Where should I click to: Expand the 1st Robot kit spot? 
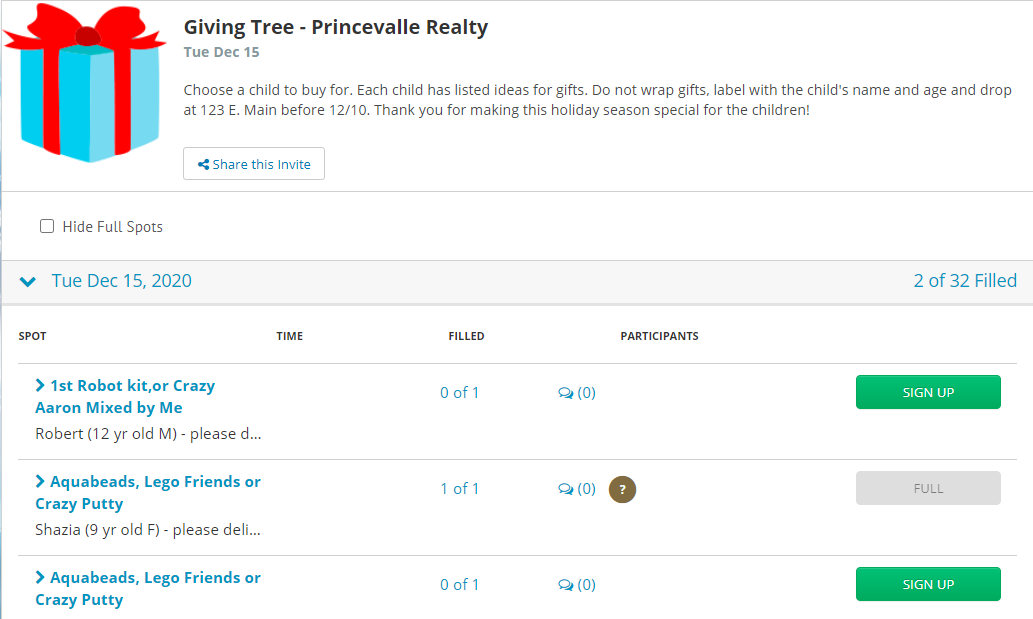40,385
